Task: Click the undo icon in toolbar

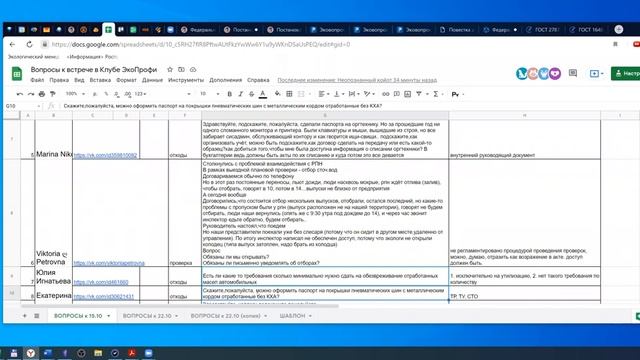Action: click(x=20, y=94)
